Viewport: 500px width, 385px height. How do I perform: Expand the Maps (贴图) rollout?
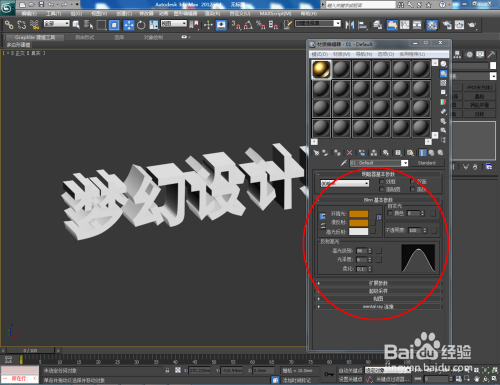click(x=378, y=299)
